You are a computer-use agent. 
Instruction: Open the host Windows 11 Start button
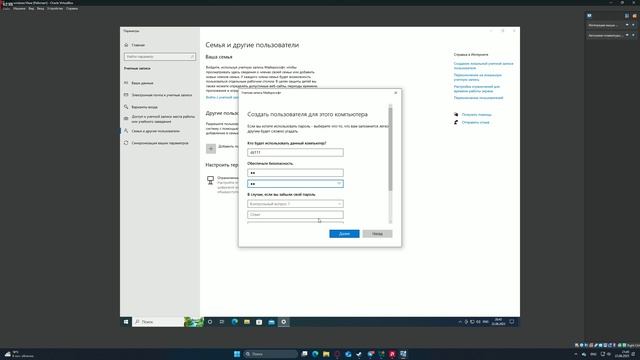(x=237, y=354)
